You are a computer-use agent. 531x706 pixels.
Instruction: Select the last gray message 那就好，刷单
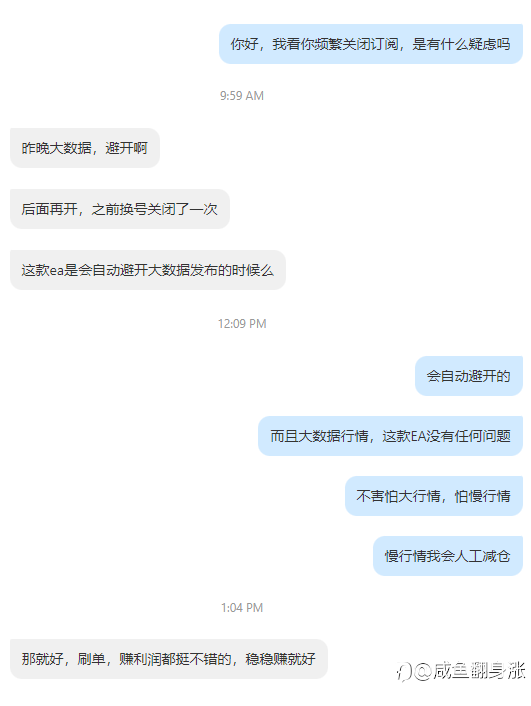(x=169, y=659)
